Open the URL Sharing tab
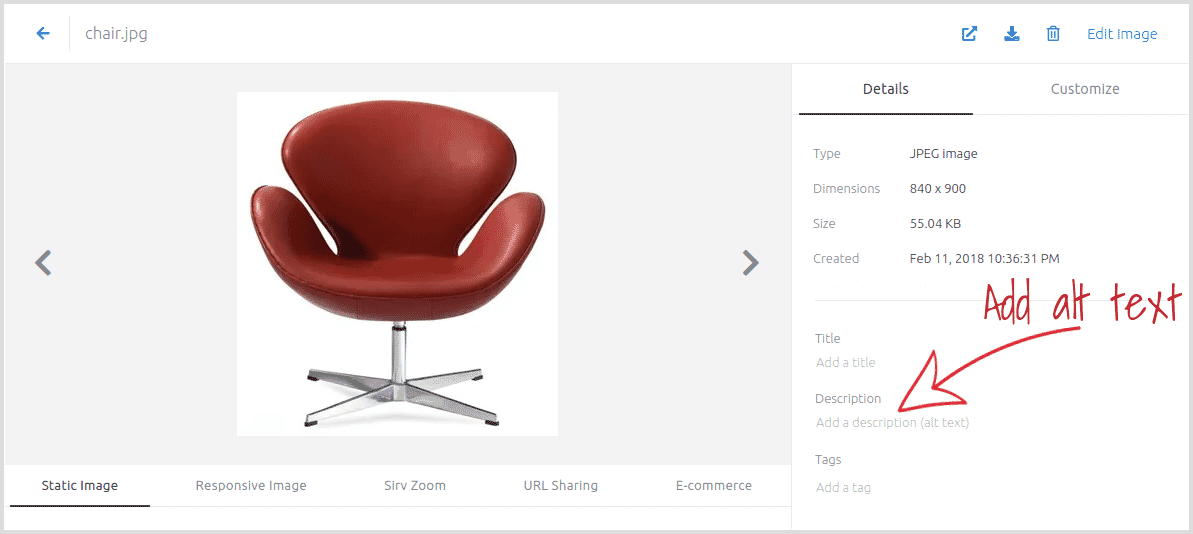 point(561,485)
